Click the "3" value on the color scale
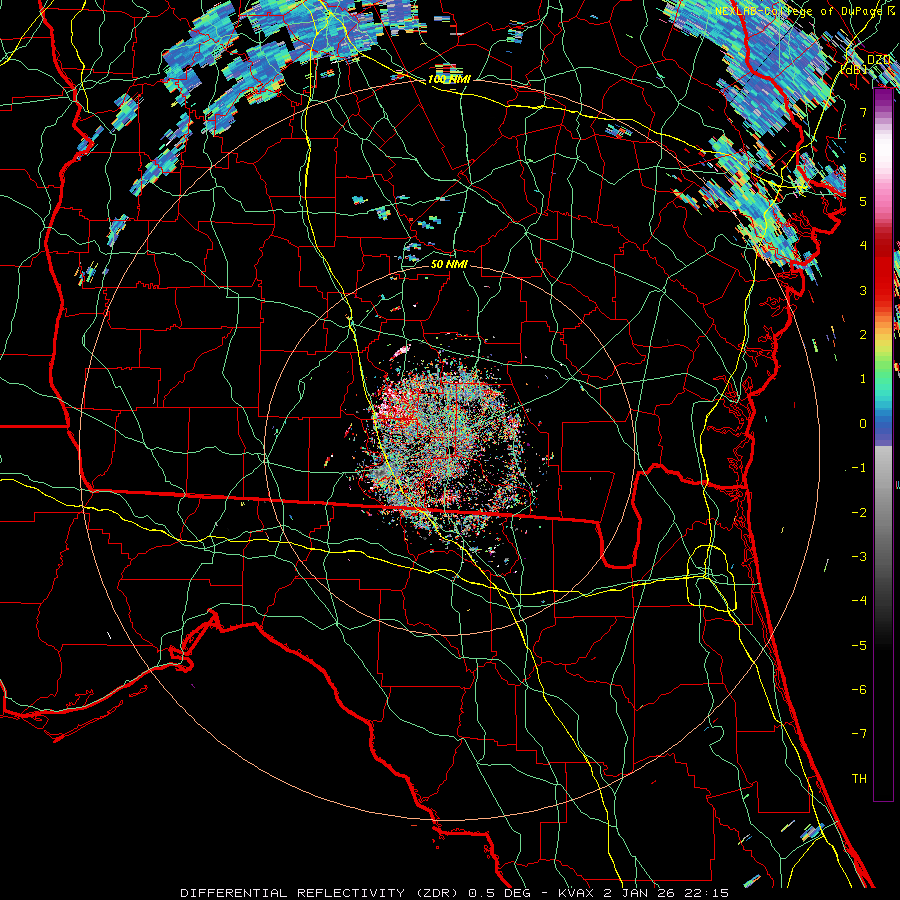This screenshot has width=900, height=900. pyautogui.click(x=863, y=290)
